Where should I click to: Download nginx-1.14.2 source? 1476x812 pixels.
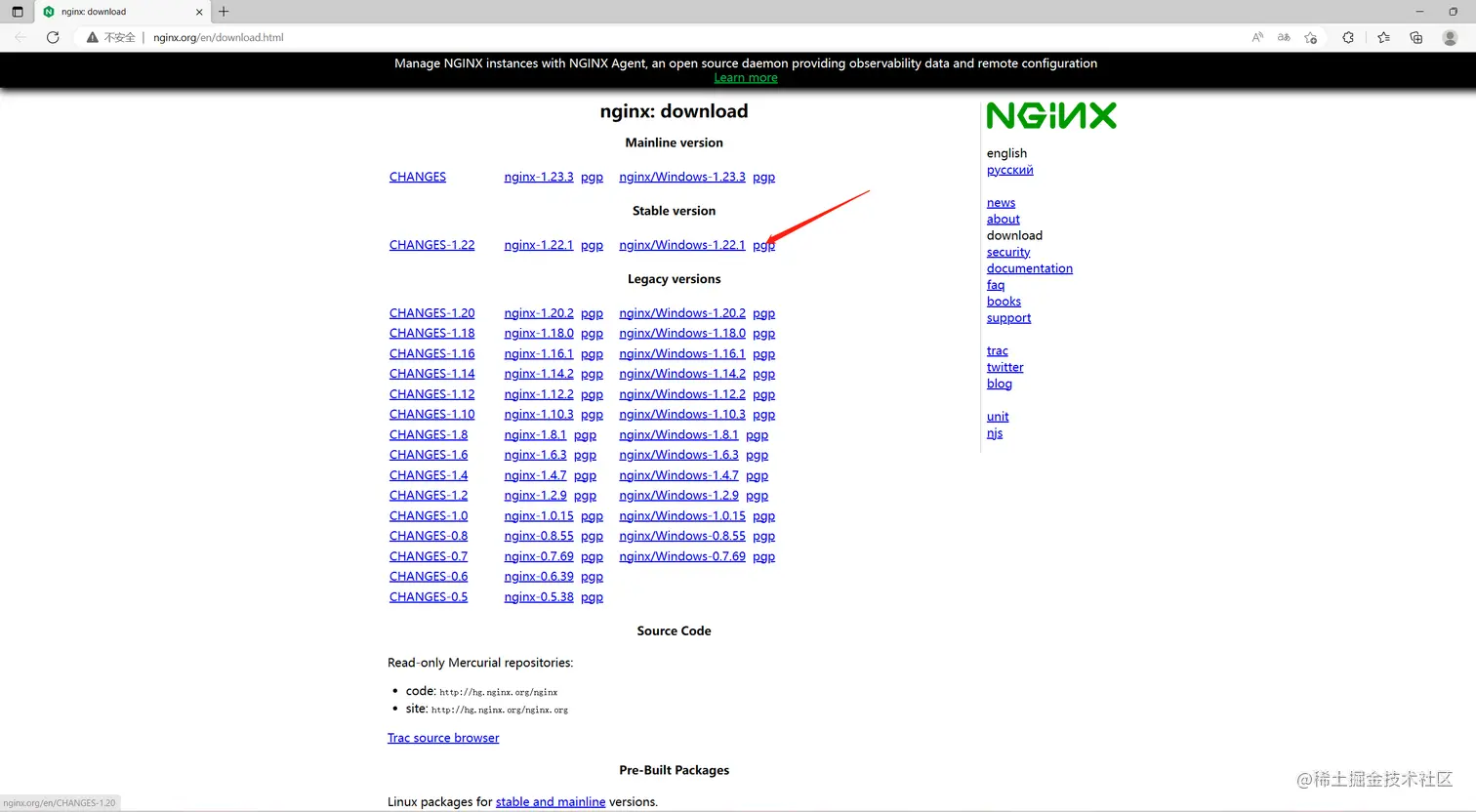(539, 374)
